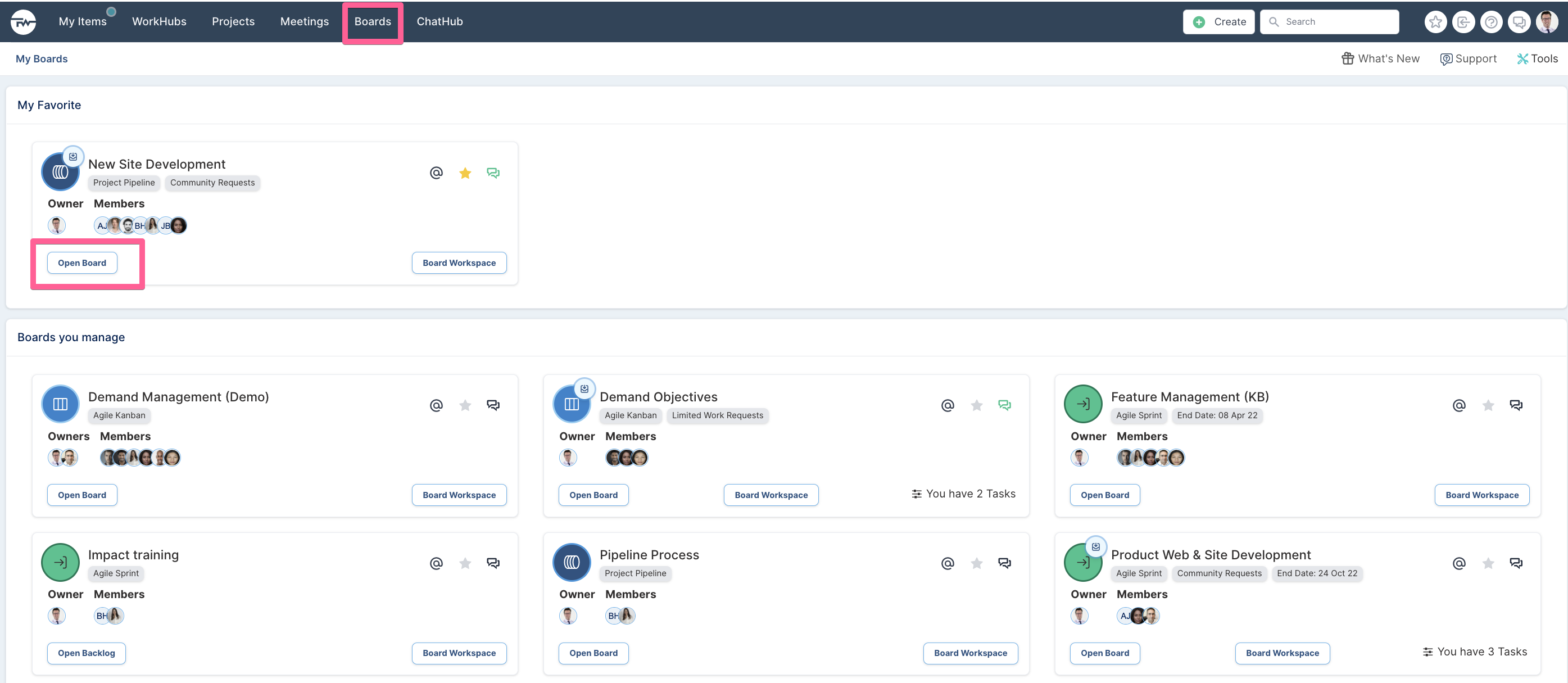The image size is (1568, 683).
Task: Unfavorite New Site Development gold star
Action: (x=465, y=173)
